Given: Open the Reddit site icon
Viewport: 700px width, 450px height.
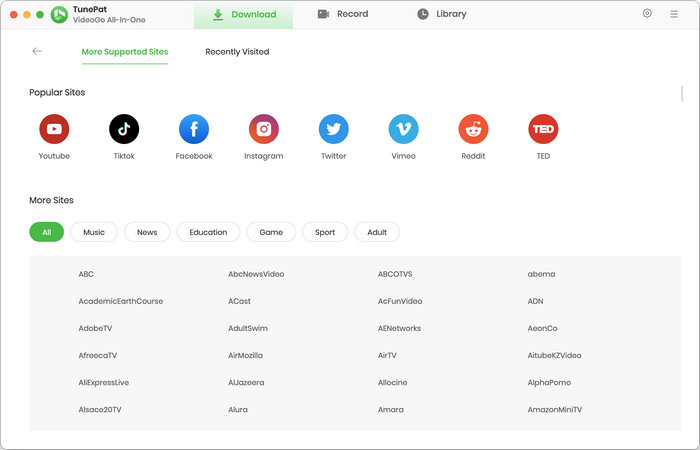Looking at the screenshot, I should [473, 129].
